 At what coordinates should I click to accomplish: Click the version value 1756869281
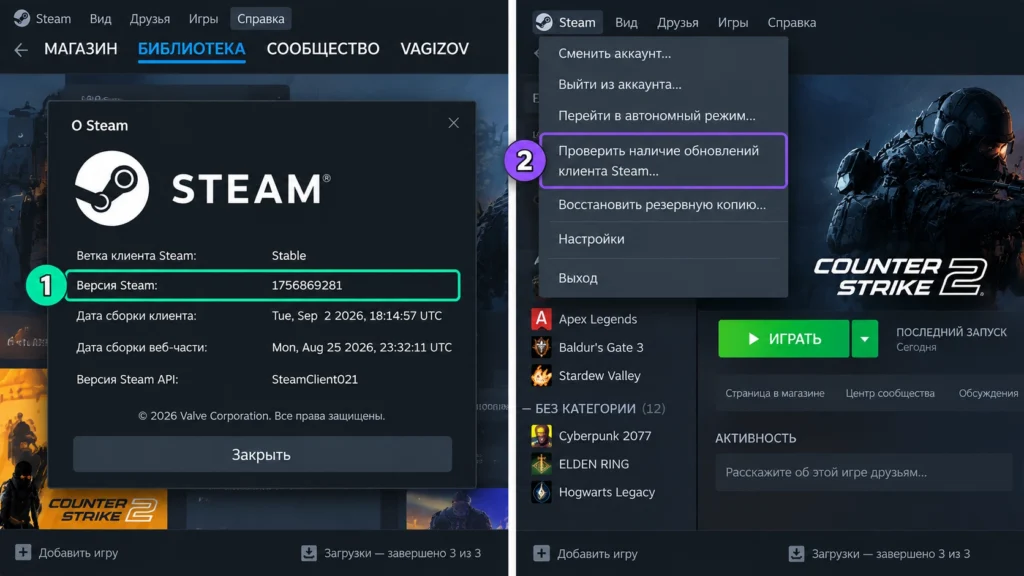pos(307,285)
